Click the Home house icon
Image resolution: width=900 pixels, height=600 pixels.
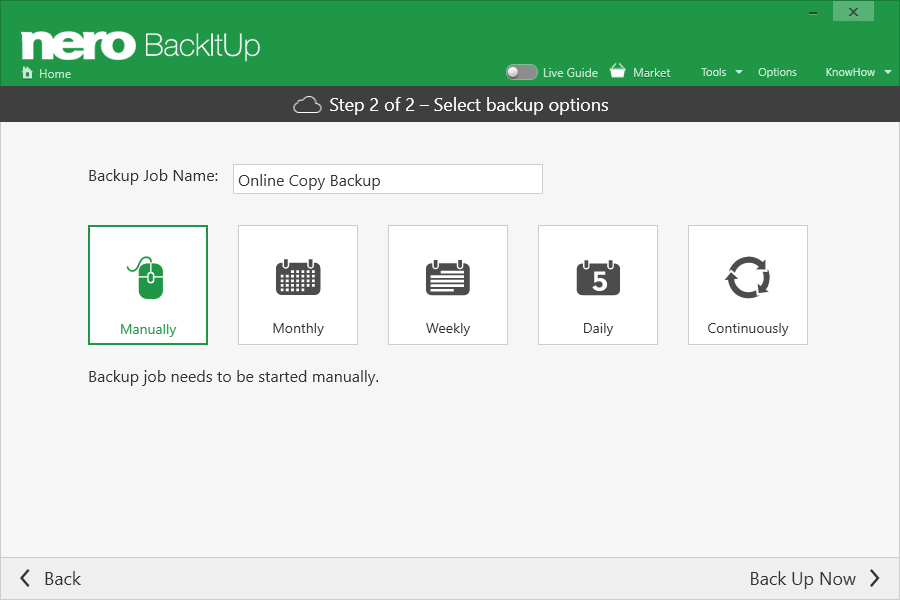pos(27,73)
